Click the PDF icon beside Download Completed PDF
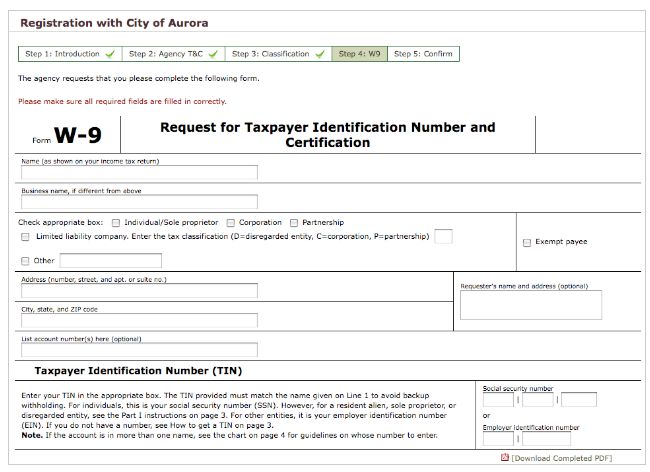Screen dimensions: 650x472 coord(504,458)
